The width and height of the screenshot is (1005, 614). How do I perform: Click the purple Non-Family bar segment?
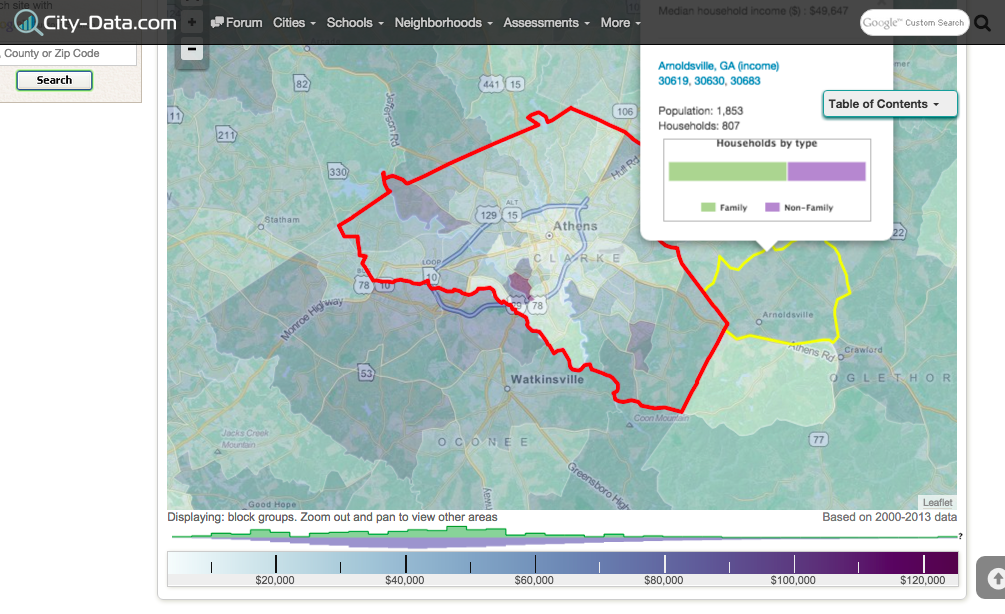click(x=826, y=171)
